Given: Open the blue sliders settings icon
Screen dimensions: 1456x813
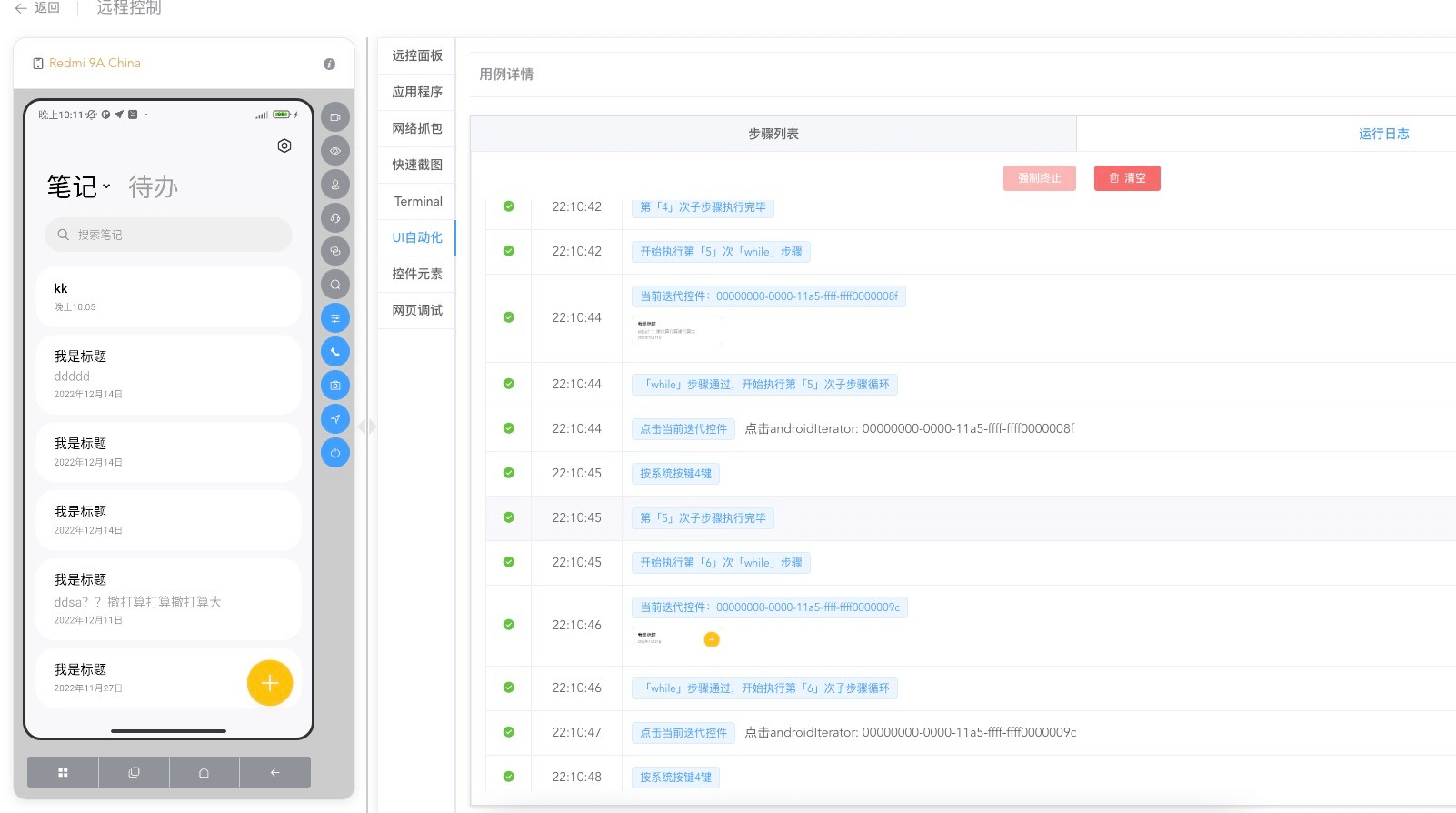Looking at the screenshot, I should click(x=335, y=318).
